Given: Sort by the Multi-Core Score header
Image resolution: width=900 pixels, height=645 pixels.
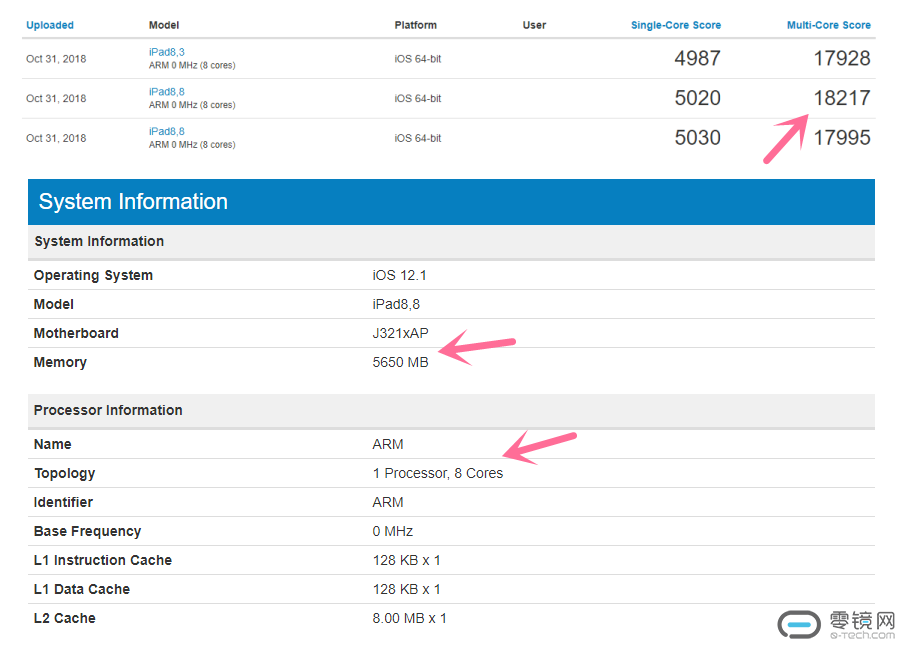Looking at the screenshot, I should 828,25.
